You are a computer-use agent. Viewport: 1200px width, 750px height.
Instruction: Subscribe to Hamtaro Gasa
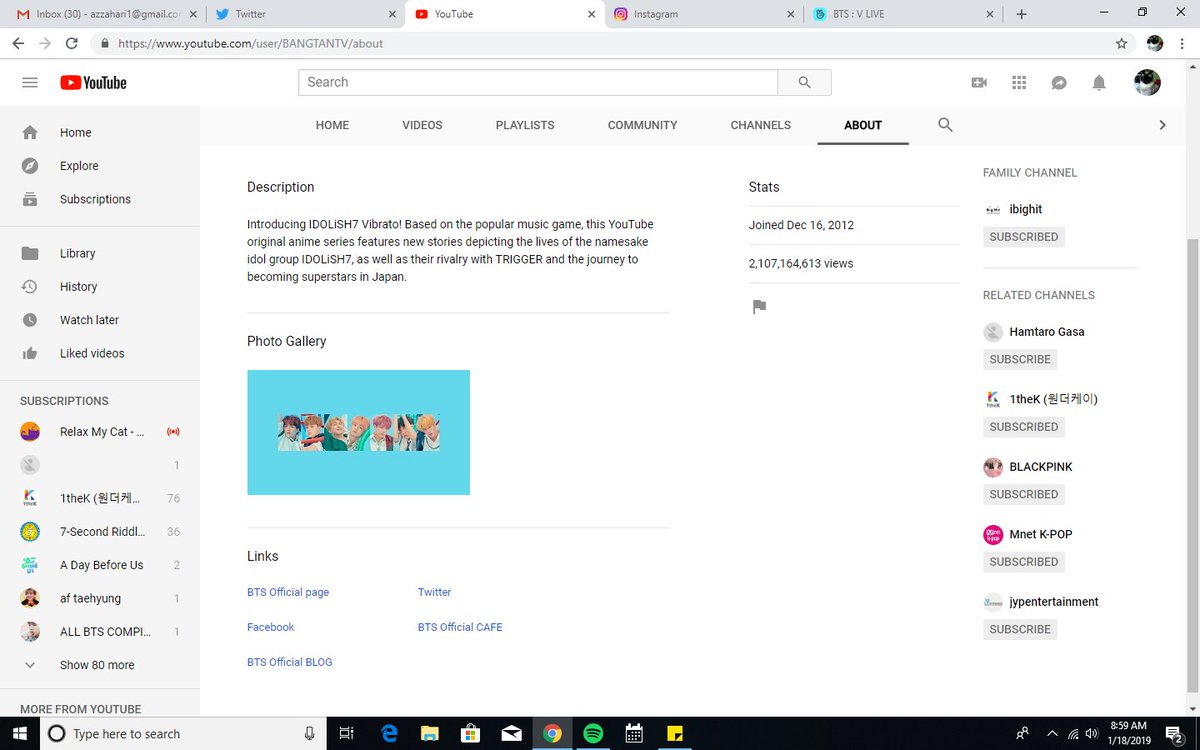click(1020, 359)
